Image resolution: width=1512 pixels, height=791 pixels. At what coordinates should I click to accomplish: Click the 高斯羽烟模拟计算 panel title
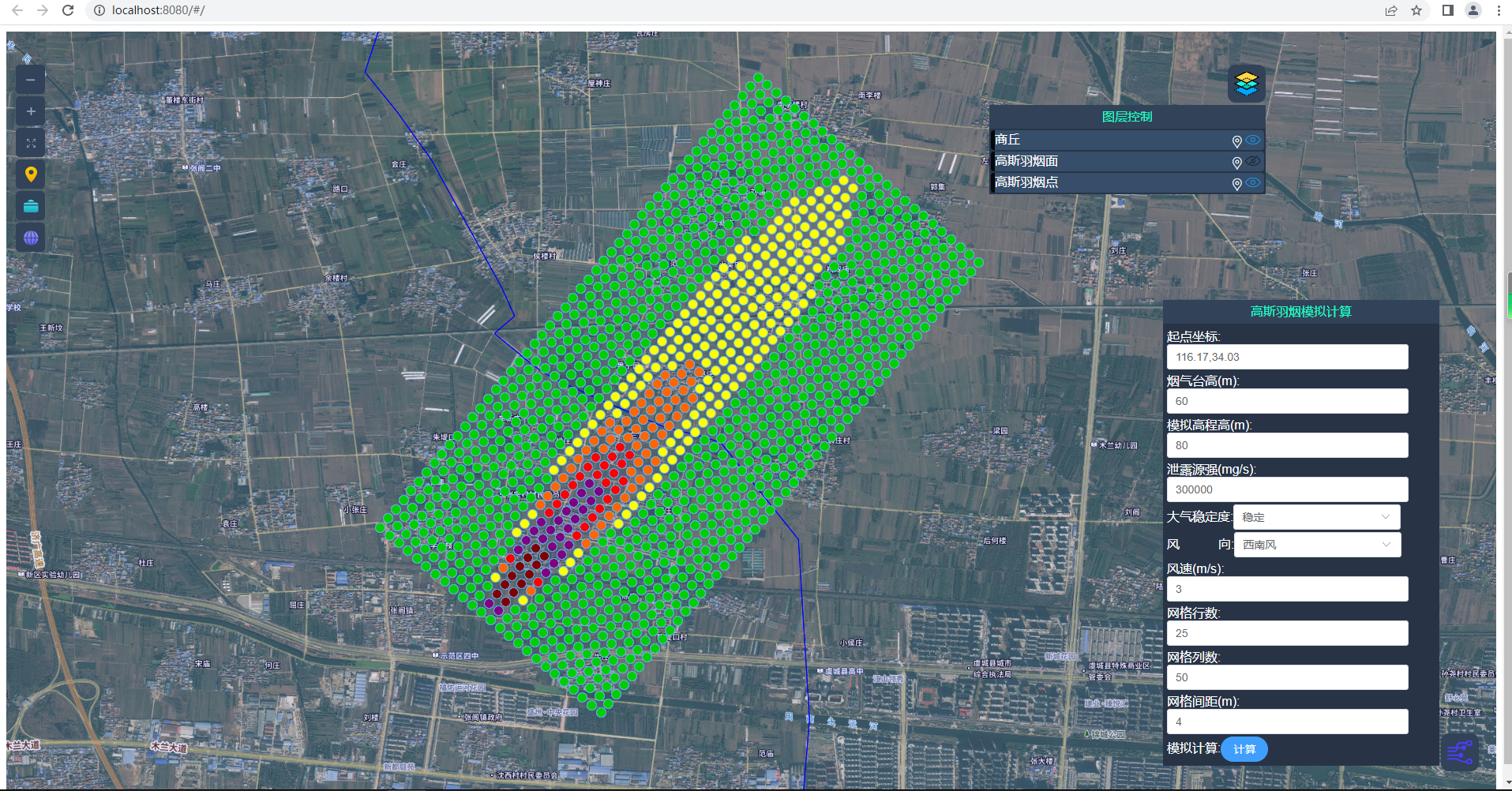point(1300,312)
